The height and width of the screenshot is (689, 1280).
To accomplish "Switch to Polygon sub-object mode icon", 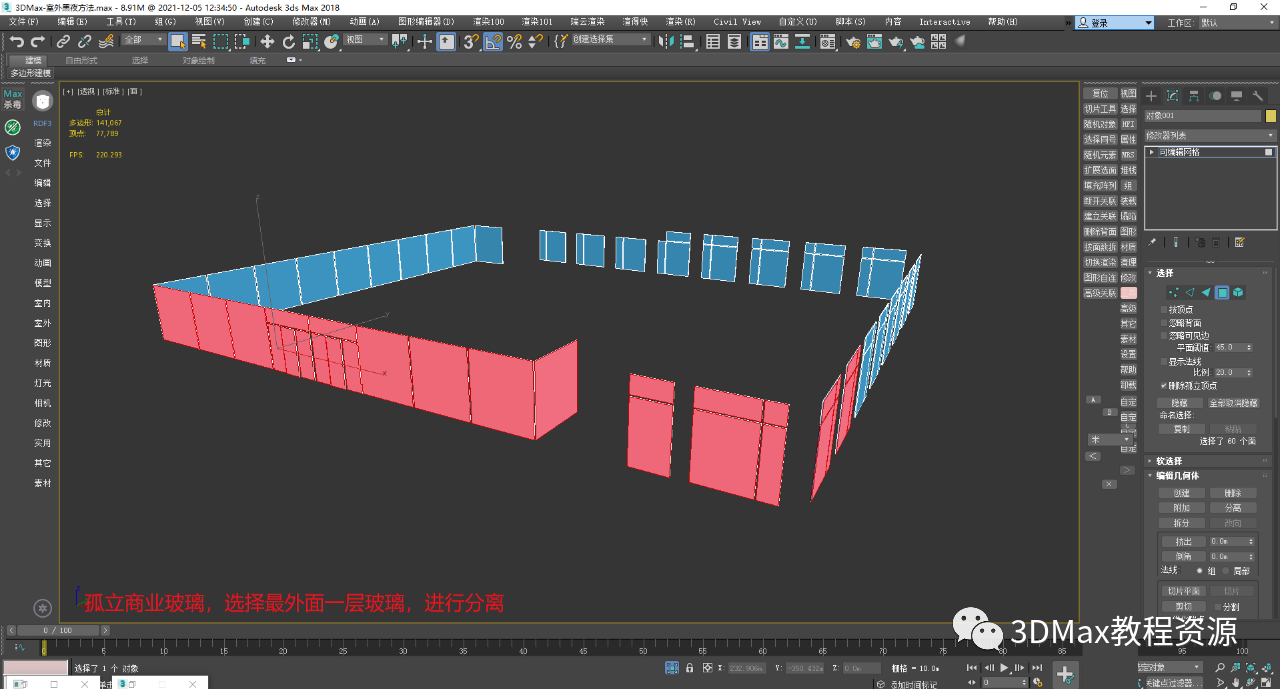I will (x=1223, y=292).
